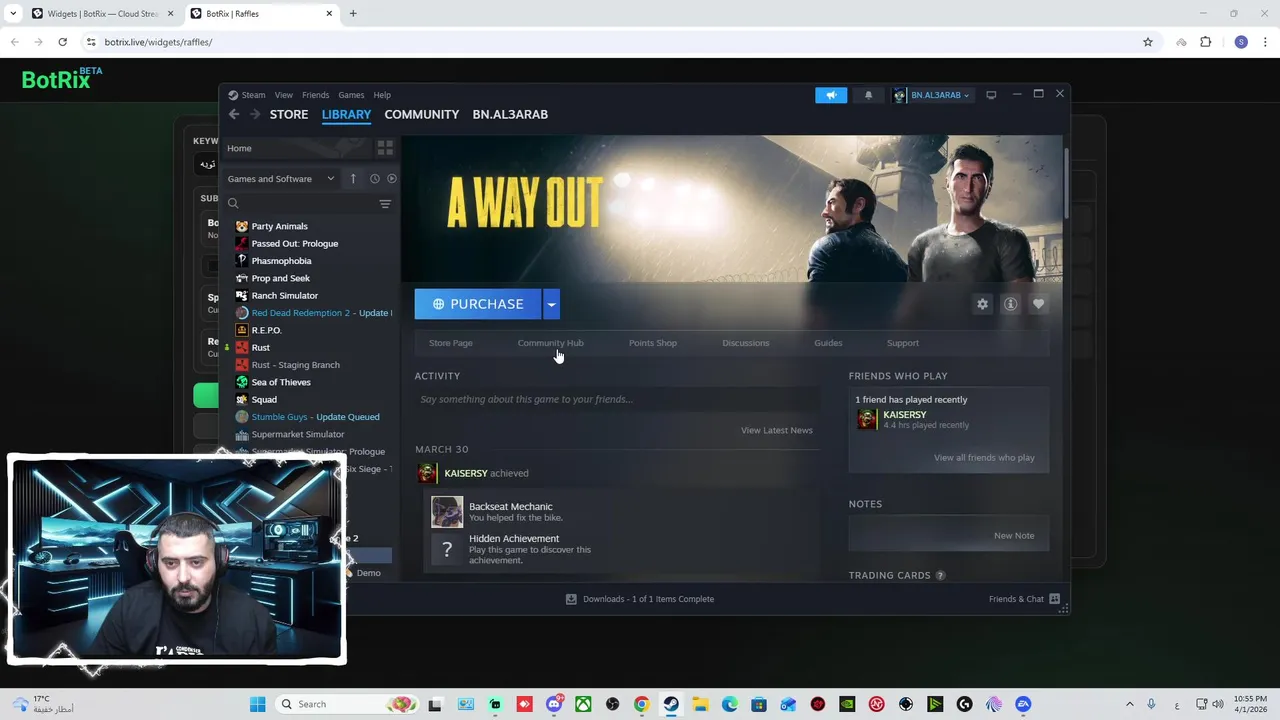The width and height of the screenshot is (1280, 720).
Task: Expand Purchase button dropdown arrow
Action: [x=551, y=304]
